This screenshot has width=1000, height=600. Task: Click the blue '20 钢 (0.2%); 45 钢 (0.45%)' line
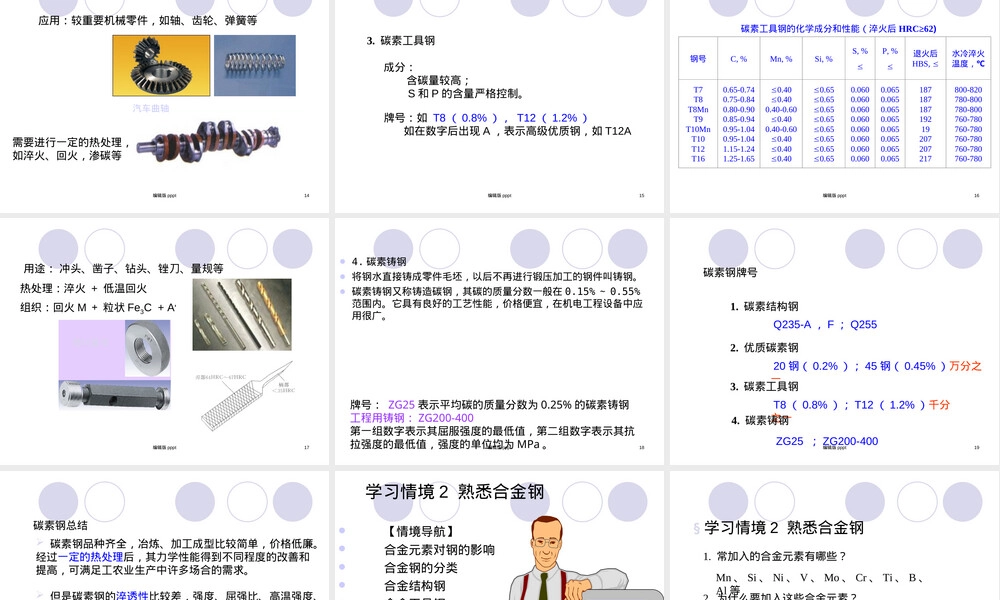click(859, 366)
